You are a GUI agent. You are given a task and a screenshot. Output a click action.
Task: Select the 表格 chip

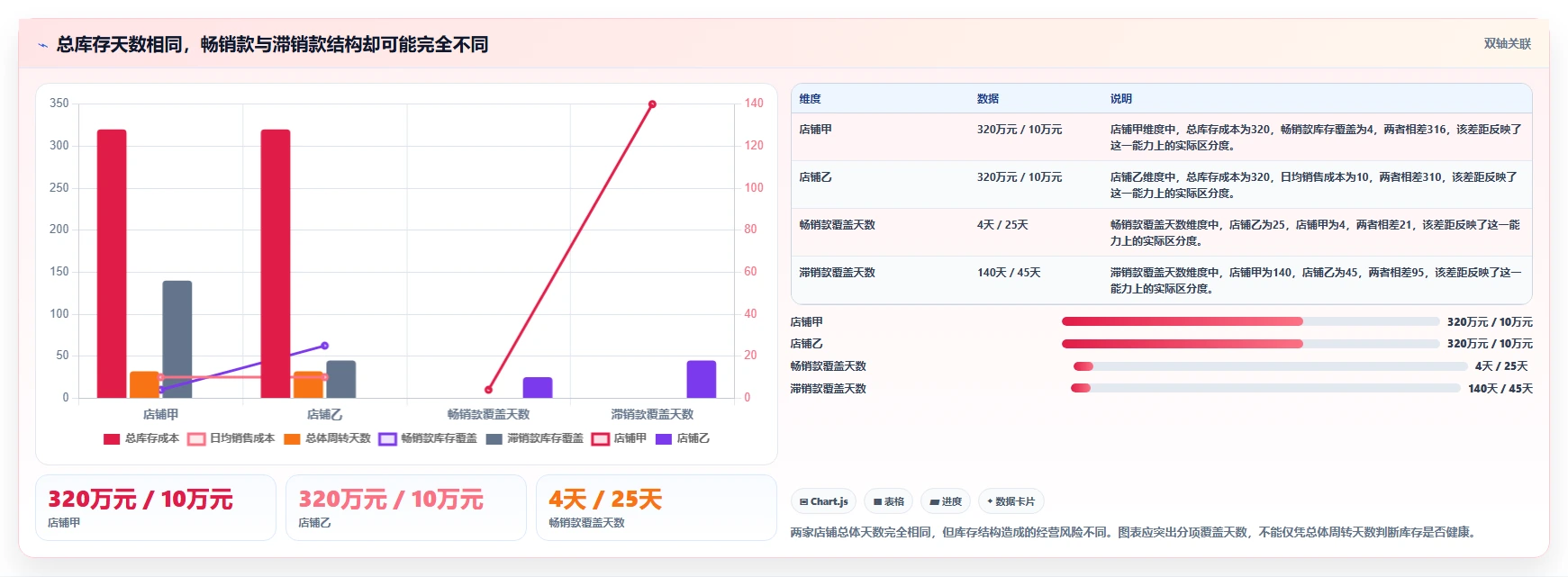pyautogui.click(x=888, y=501)
